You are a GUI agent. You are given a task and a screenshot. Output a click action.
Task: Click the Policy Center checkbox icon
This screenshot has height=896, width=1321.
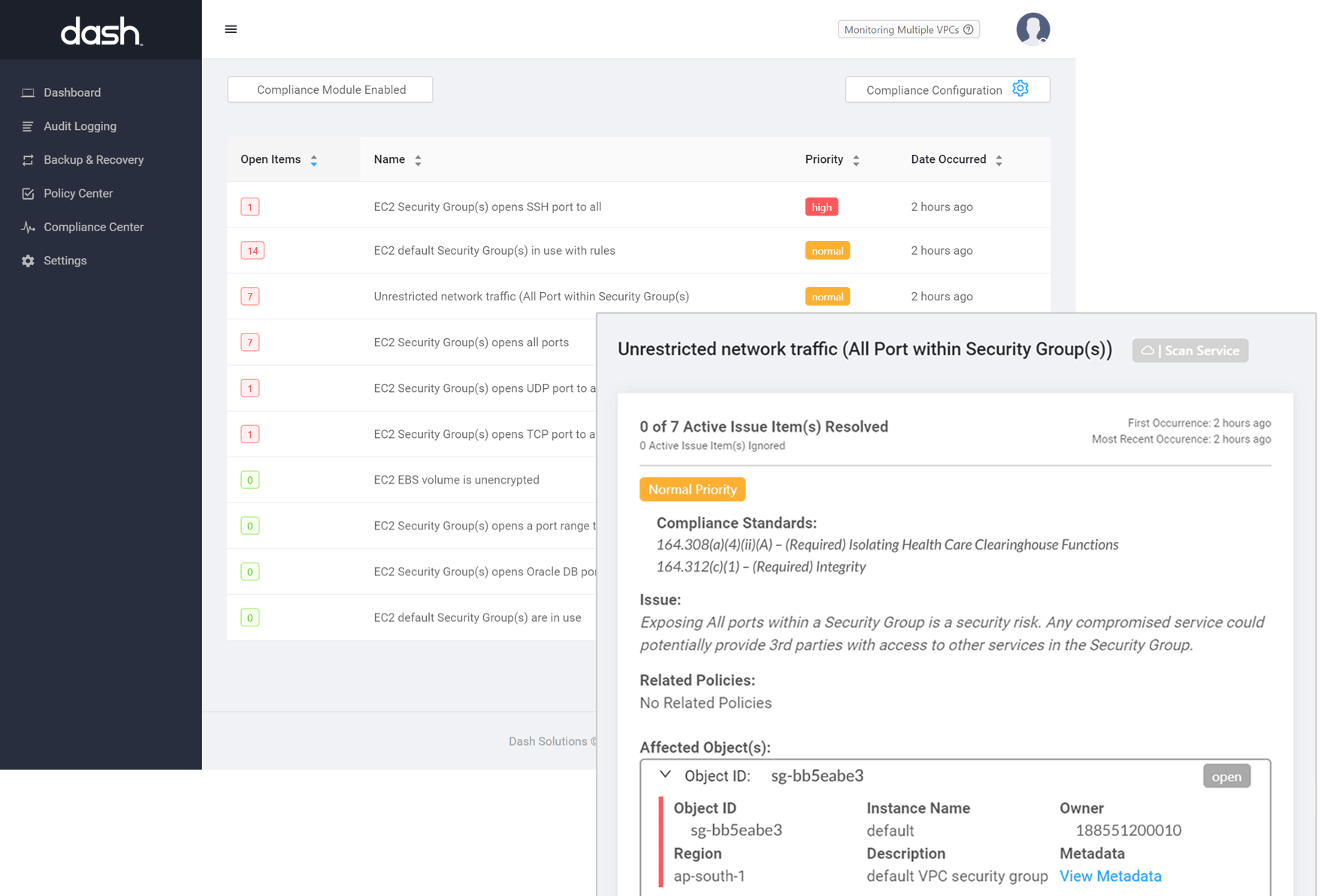[28, 194]
